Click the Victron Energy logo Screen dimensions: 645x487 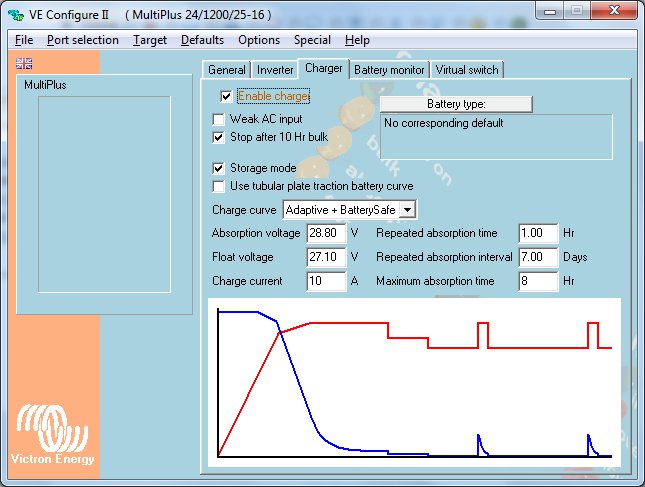coord(52,434)
